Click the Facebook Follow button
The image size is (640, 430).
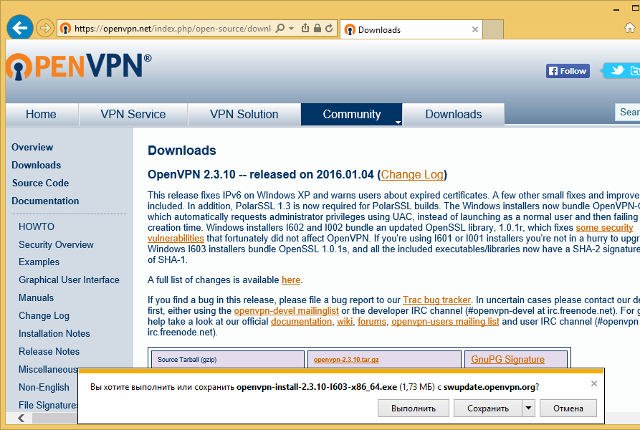(x=568, y=71)
